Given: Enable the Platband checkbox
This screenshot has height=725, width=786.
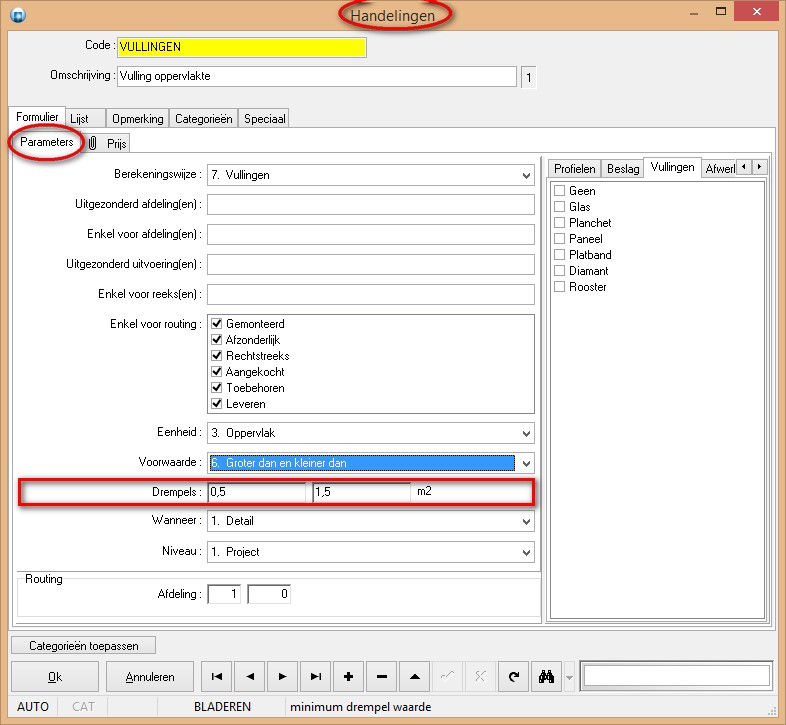Looking at the screenshot, I should tap(559, 255).
